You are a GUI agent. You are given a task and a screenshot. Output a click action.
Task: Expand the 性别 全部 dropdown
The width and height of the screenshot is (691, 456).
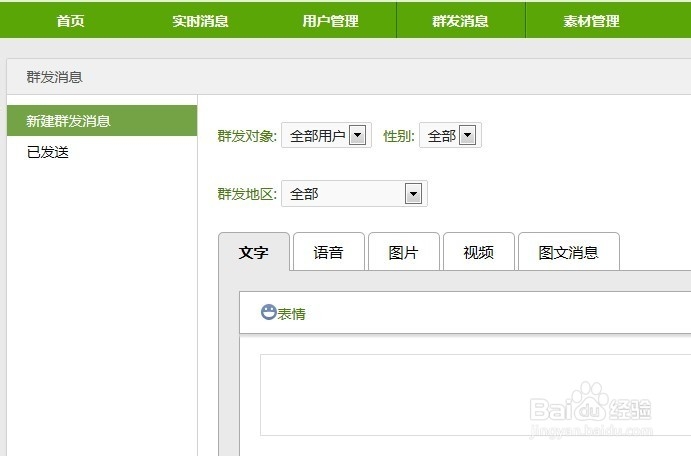pyautogui.click(x=450, y=135)
